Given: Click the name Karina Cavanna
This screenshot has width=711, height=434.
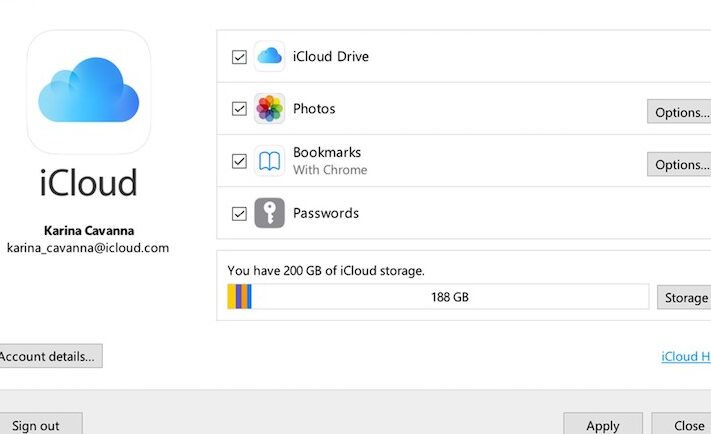Looking at the screenshot, I should pyautogui.click(x=89, y=230).
